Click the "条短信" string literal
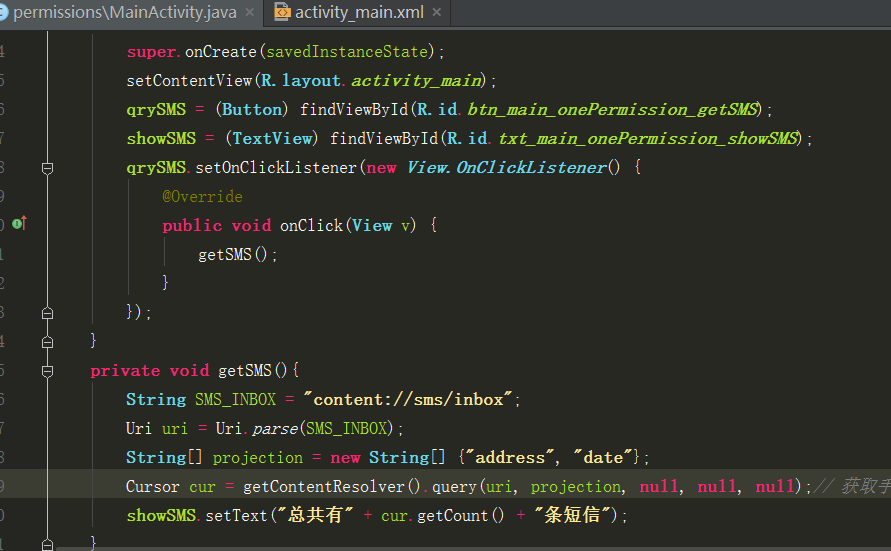This screenshot has height=551, width=891. (x=572, y=515)
